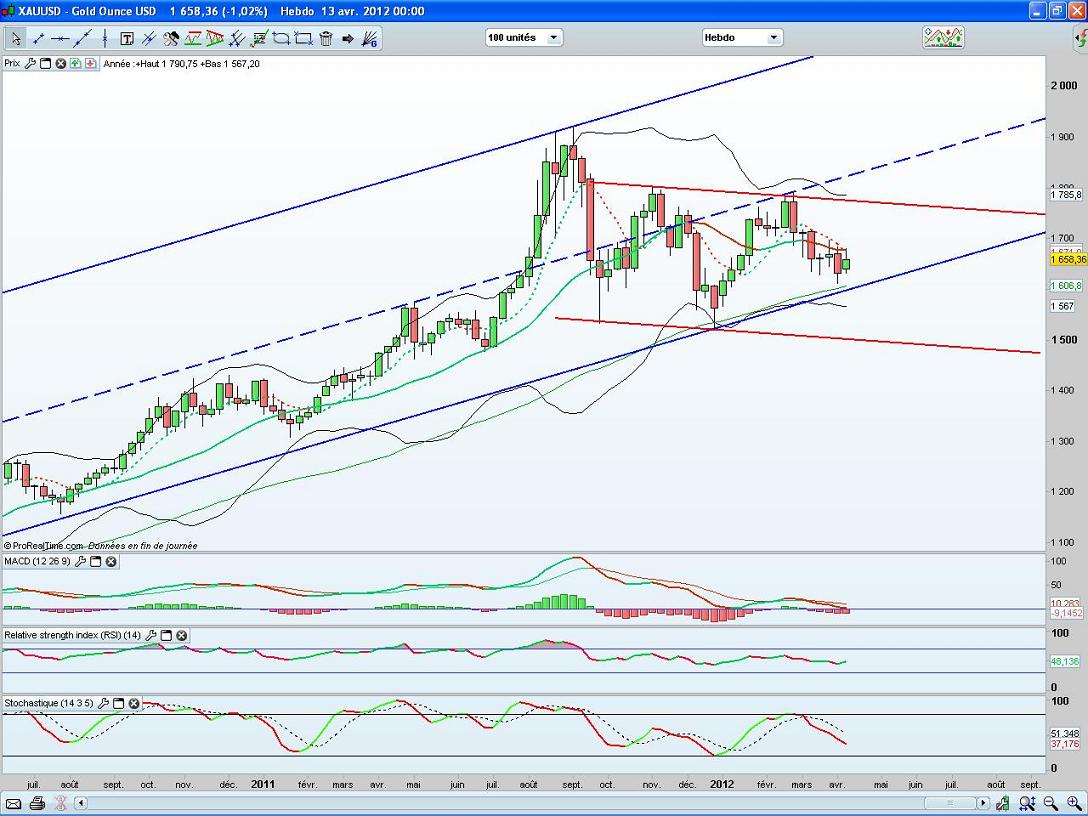Maximize the RSI panel window
This screenshot has height=816, width=1088.
click(x=166, y=635)
